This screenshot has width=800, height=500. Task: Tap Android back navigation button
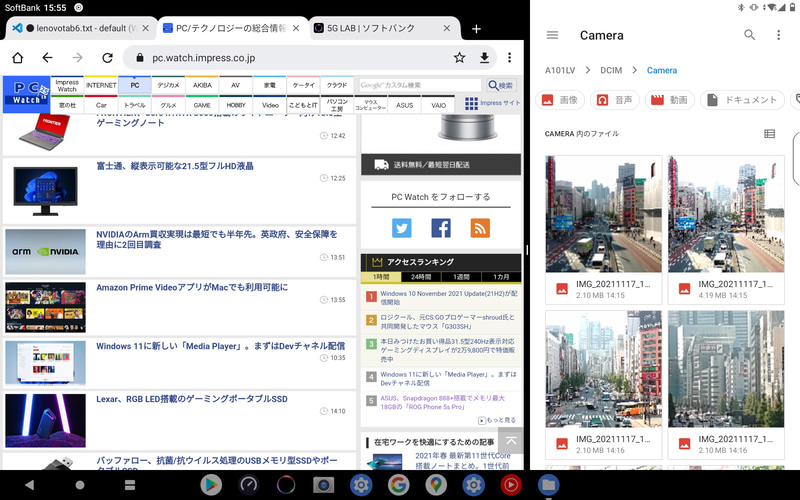coord(30,485)
